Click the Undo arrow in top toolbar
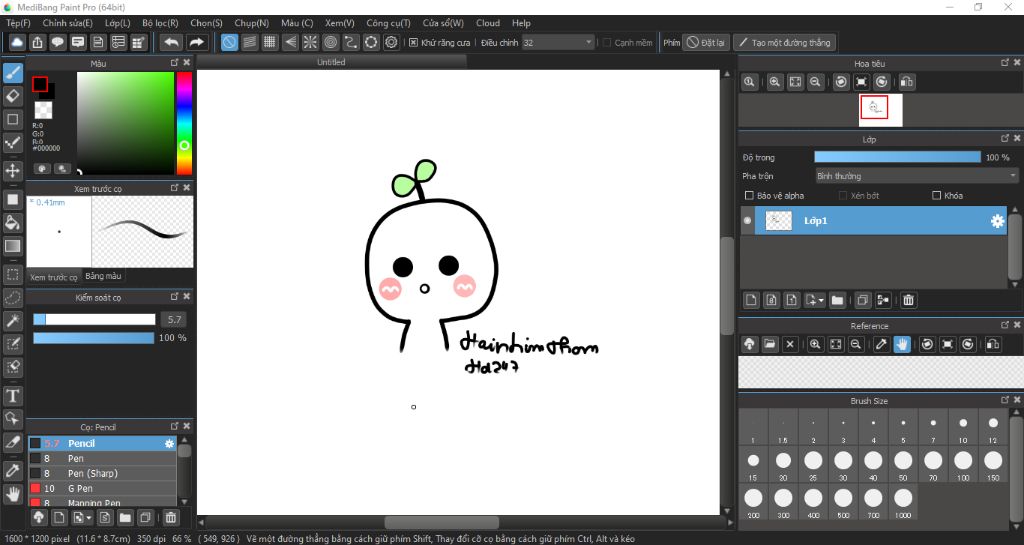 point(172,42)
